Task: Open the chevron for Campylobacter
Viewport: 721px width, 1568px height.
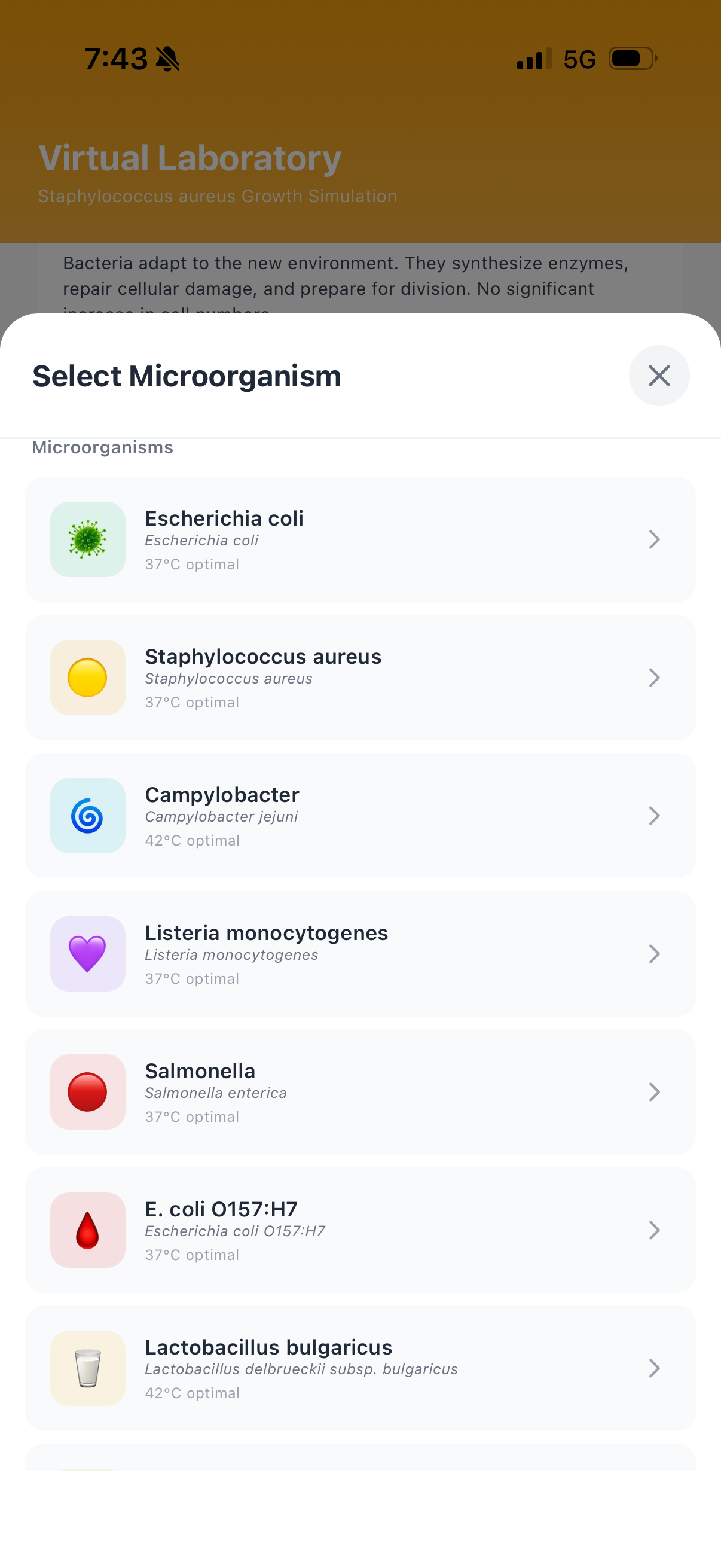Action: click(654, 816)
